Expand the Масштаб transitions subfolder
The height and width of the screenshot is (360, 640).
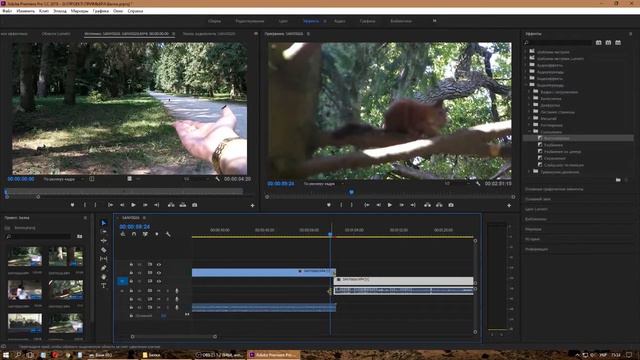[x=530, y=118]
